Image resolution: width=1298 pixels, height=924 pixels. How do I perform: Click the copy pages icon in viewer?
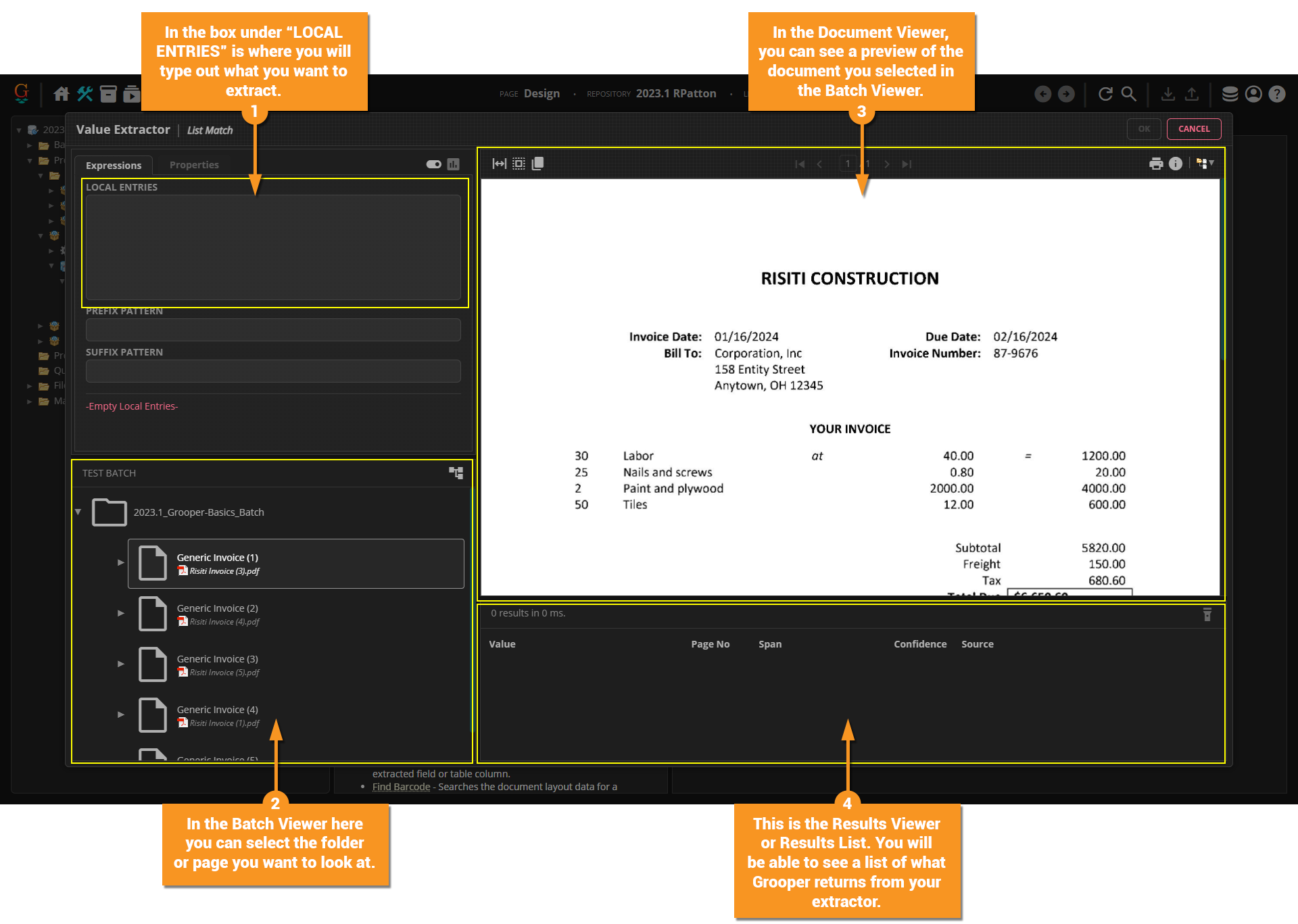coord(538,164)
